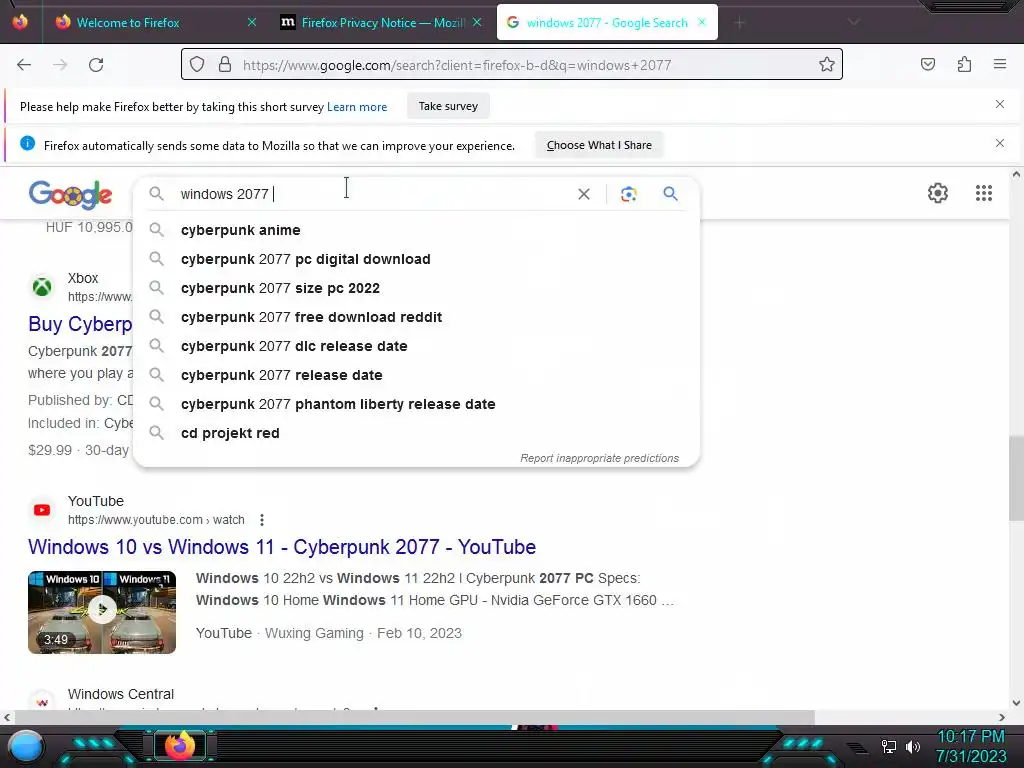Click the taskbar clock 10:17 PM
Image resolution: width=1024 pixels, height=768 pixels.
970,737
